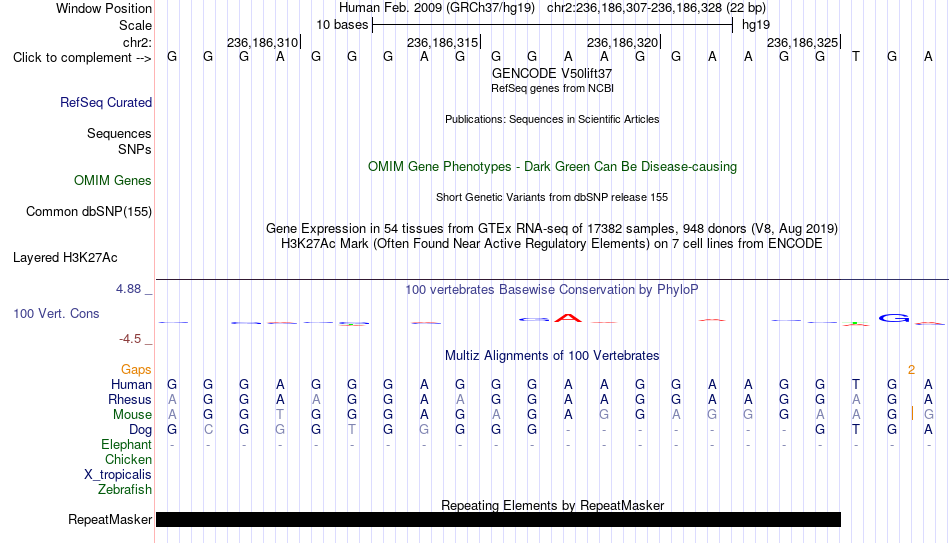Click the Layered H3K27Ac track label
Screen dimensions: 950x543
65,258
